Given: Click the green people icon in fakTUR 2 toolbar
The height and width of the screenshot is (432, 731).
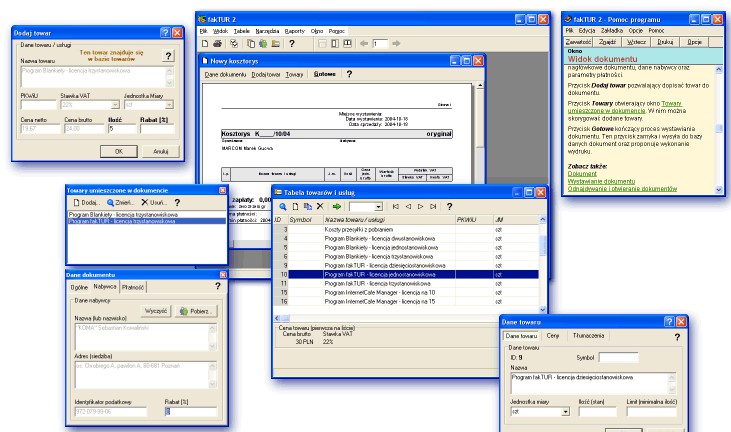Looking at the screenshot, I should click(263, 44).
